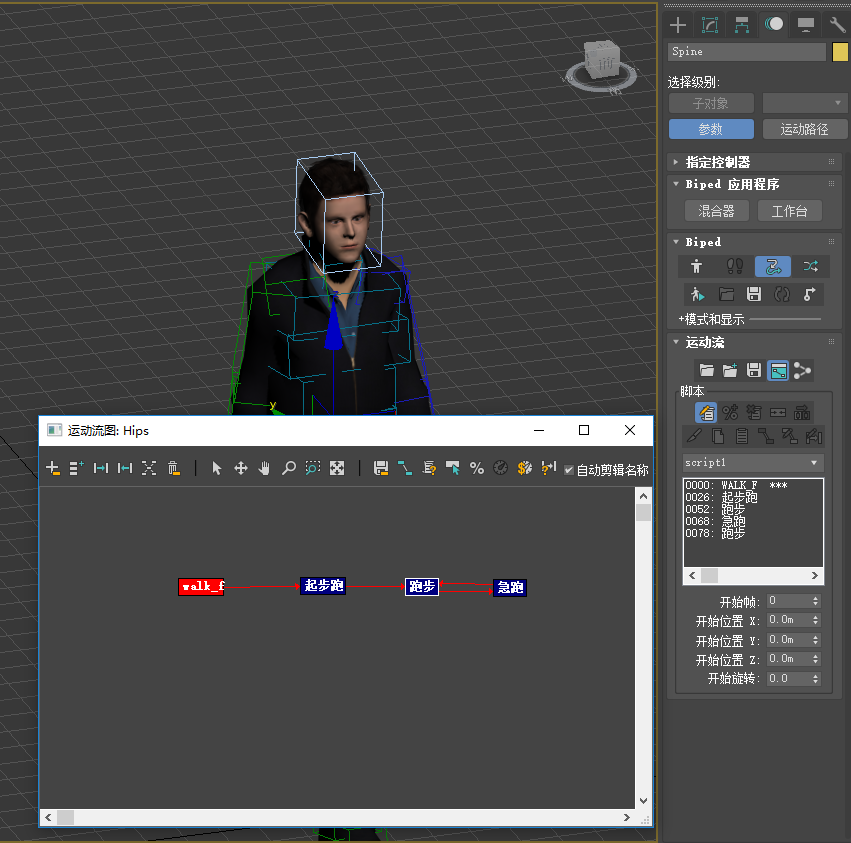The width and height of the screenshot is (851, 843).
Task: Click Append File folder-plus icon
Action: tap(731, 371)
